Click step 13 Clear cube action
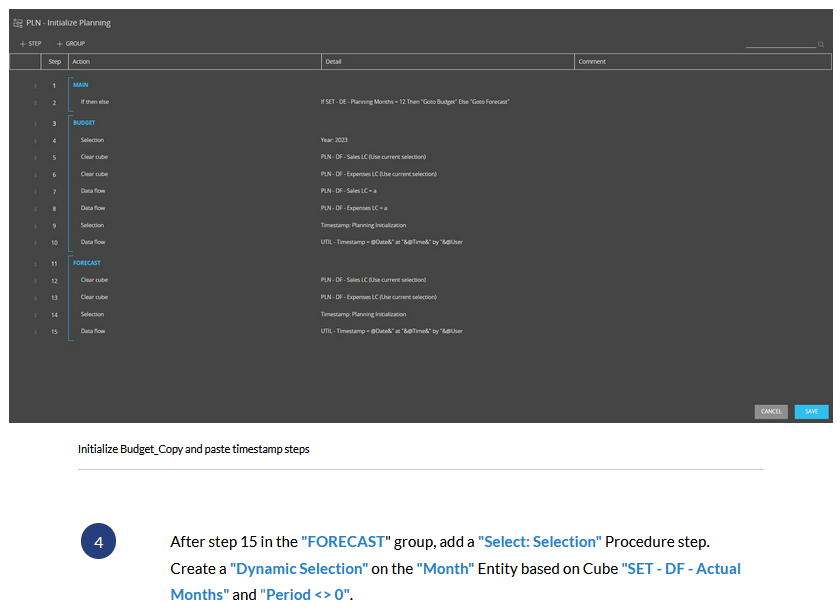840x615 pixels. (x=94, y=297)
